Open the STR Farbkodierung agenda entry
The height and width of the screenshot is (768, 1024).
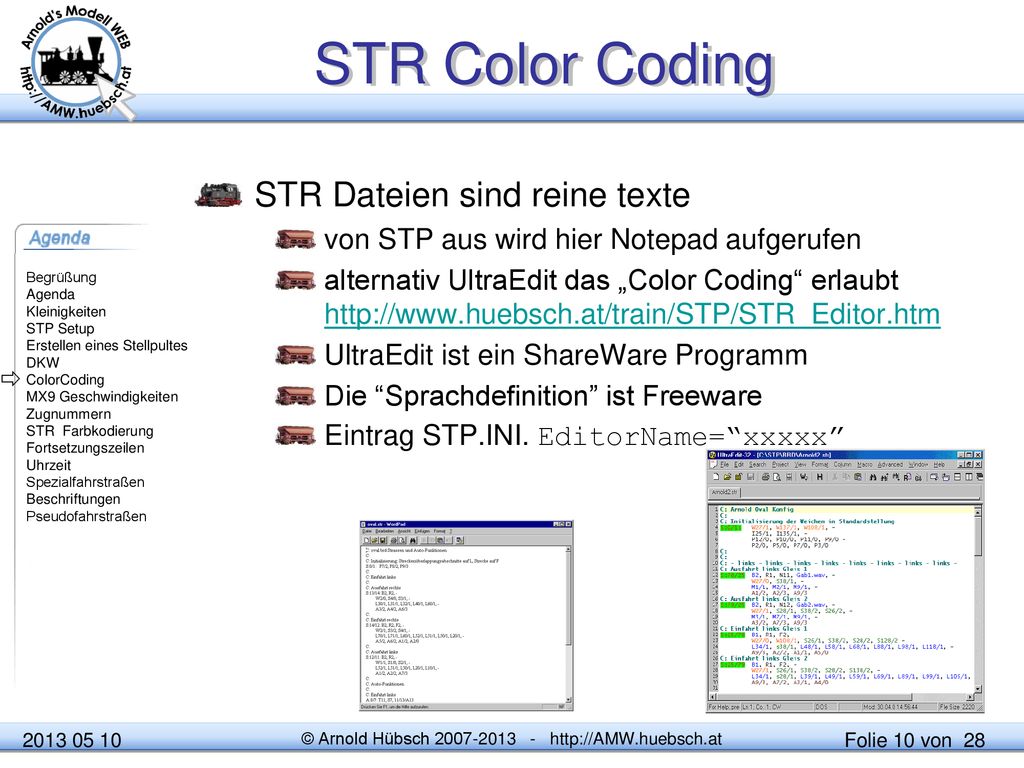tap(90, 431)
